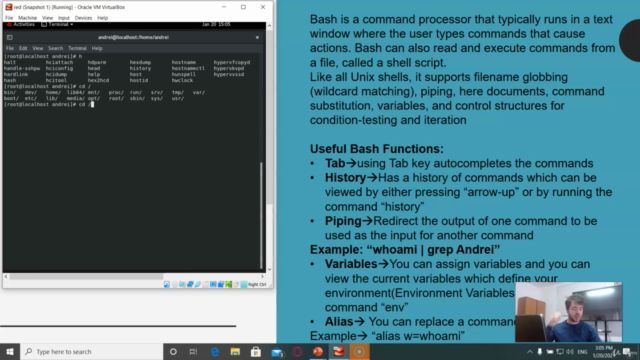This screenshot has width=640, height=360.
Task: Expand the Terminal app menu in GNOME bar
Action: (x=57, y=24)
